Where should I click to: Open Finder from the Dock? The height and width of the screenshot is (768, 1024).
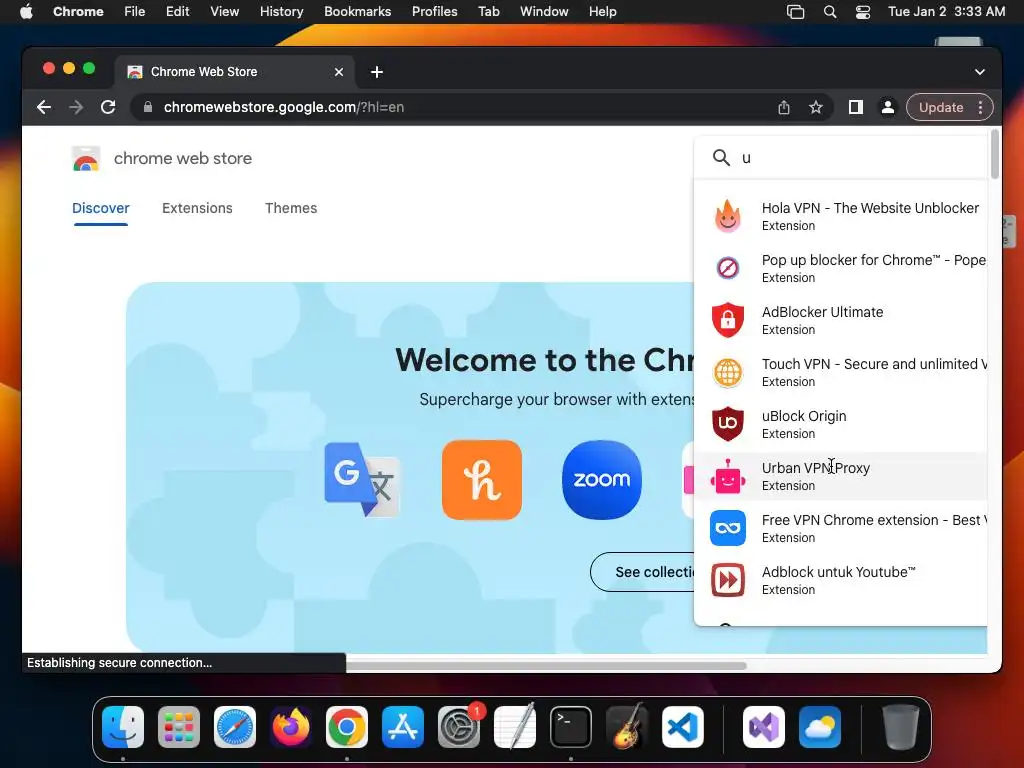(x=123, y=726)
